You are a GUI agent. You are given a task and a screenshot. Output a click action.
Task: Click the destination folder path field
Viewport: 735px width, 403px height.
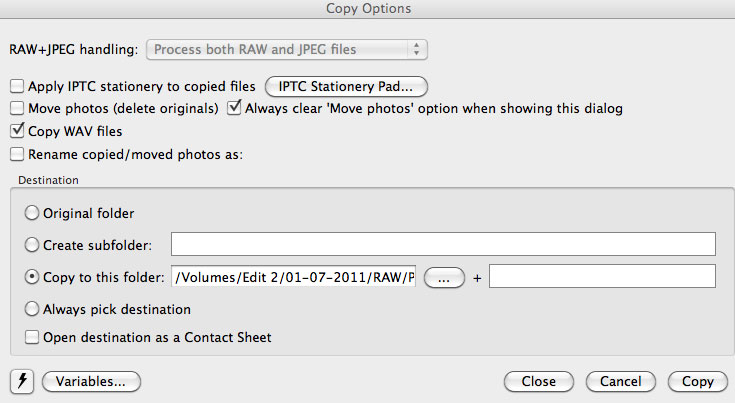[x=293, y=277]
